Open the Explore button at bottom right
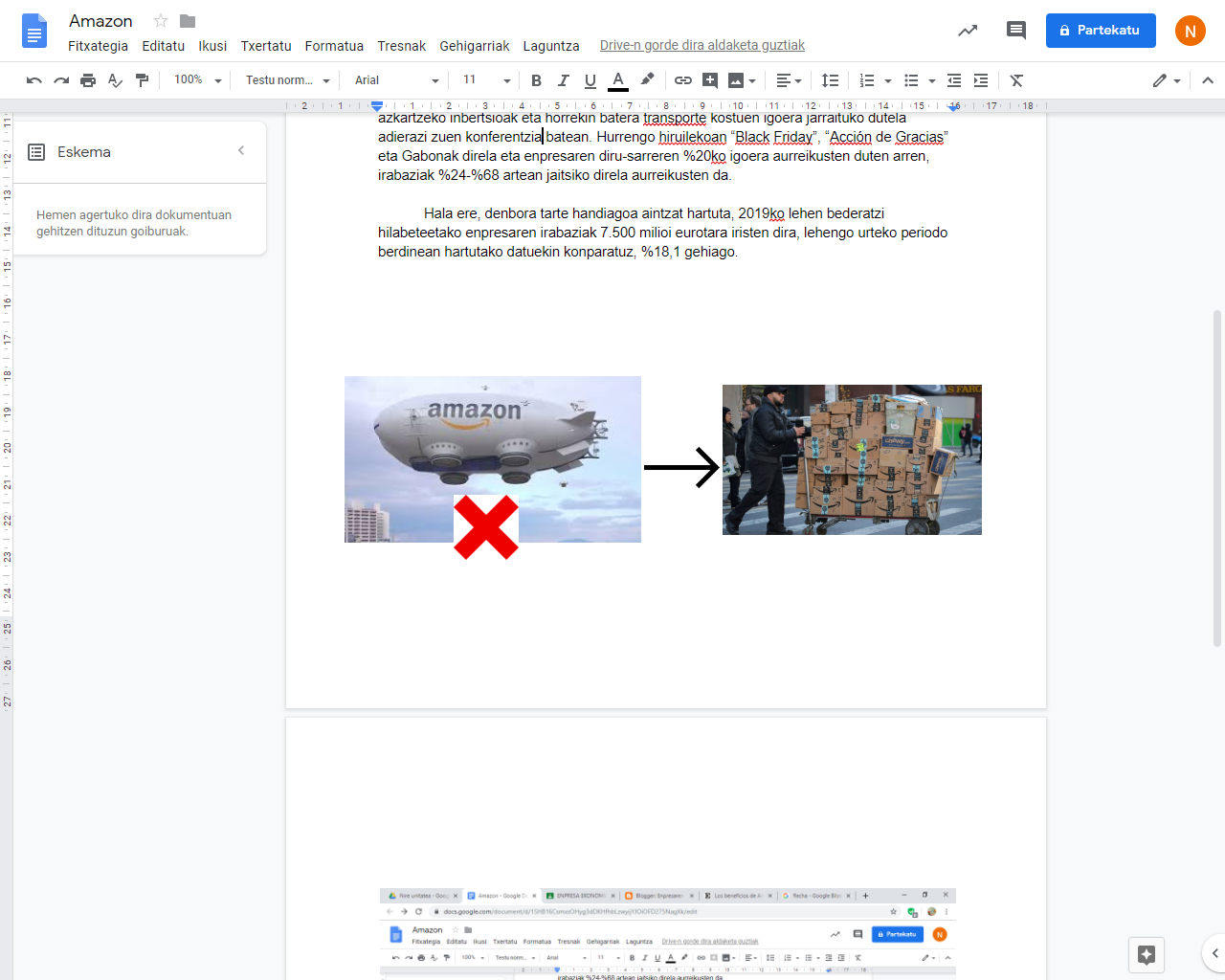This screenshot has height=980, width=1225. (x=1147, y=954)
